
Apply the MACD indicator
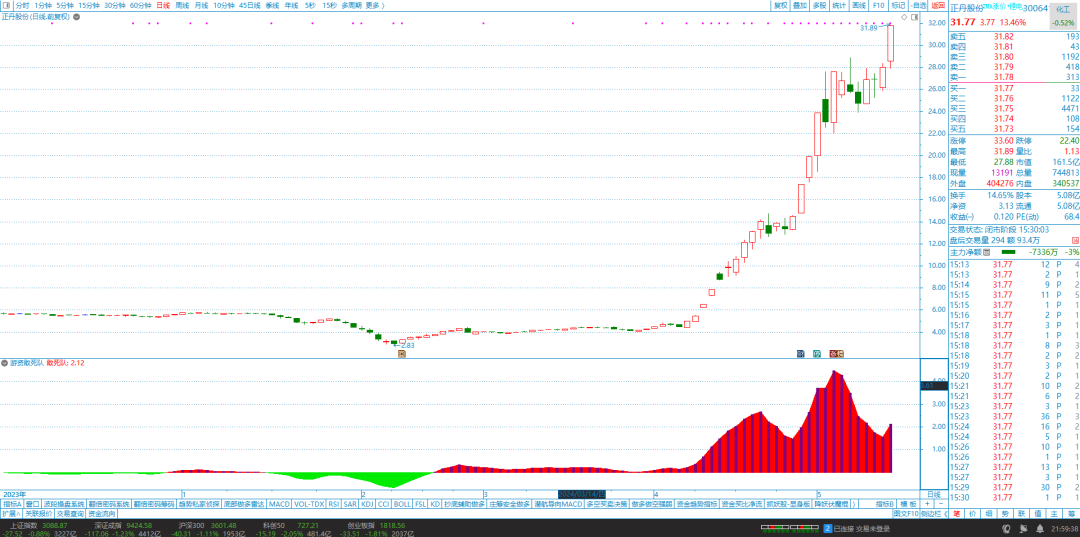[280, 504]
